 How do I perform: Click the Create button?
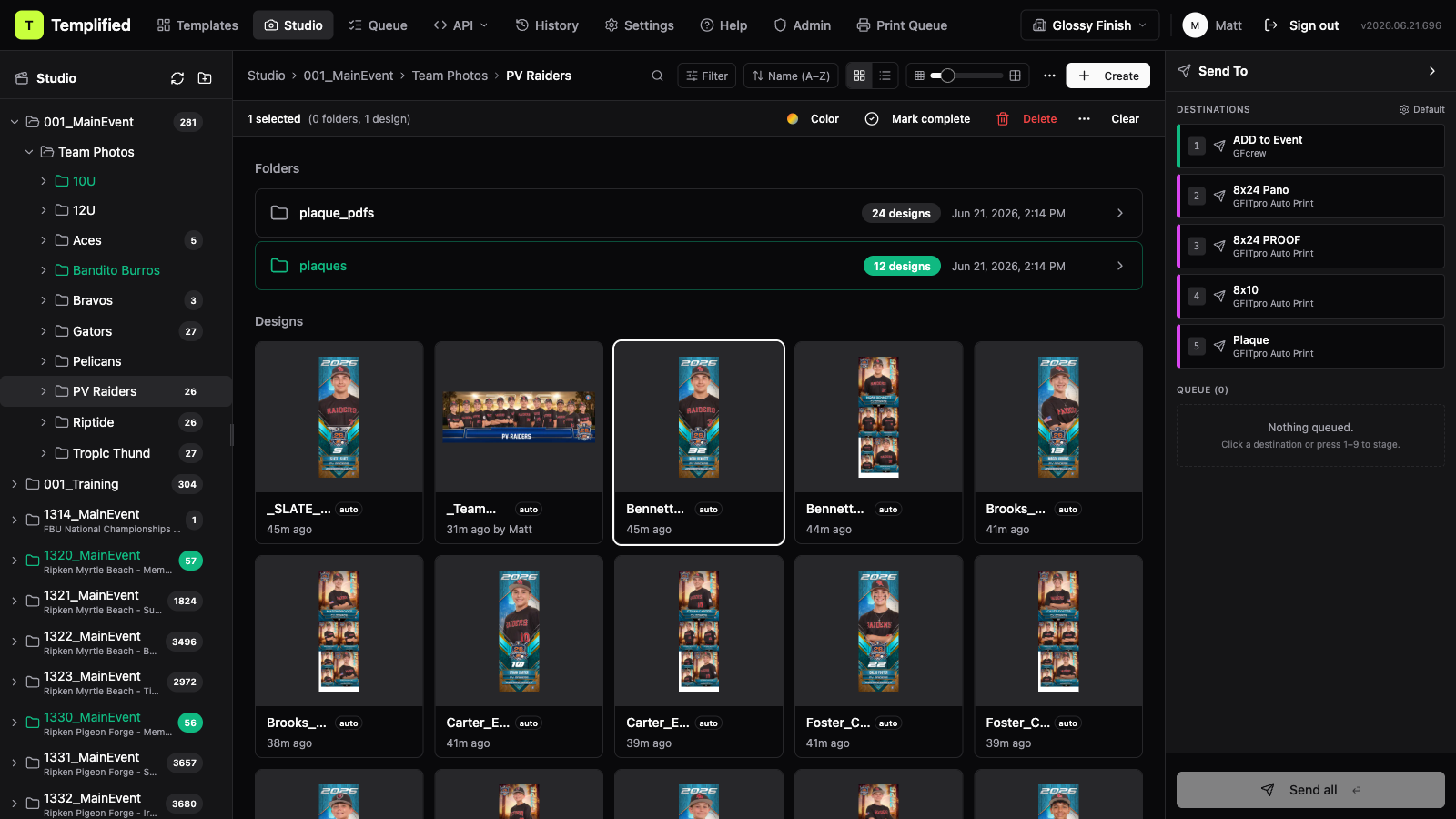click(1108, 76)
